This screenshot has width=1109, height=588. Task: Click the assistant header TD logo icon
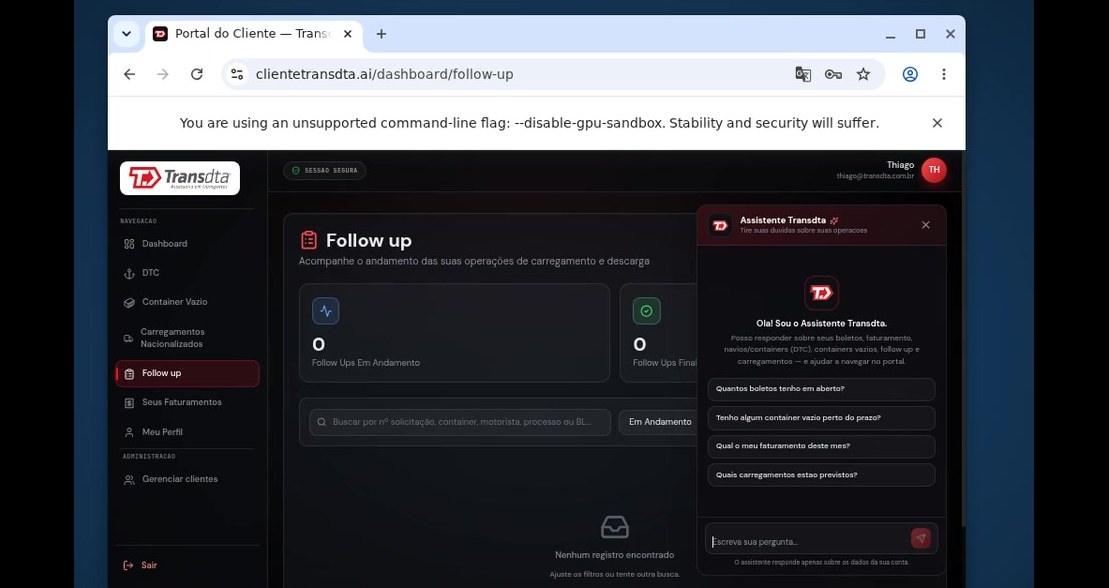click(720, 225)
